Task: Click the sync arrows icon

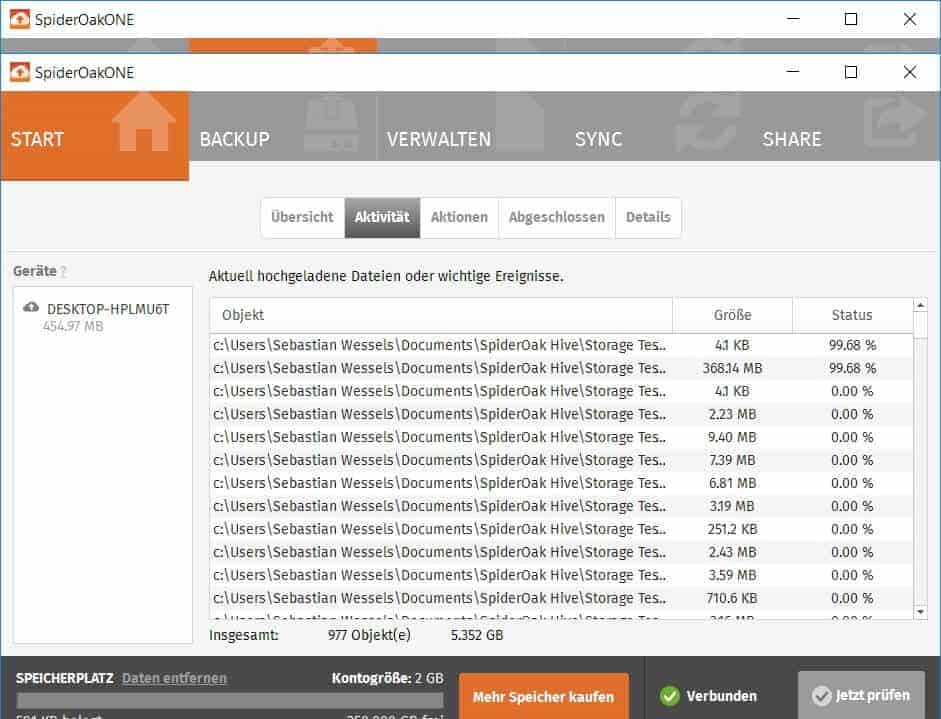Action: pyautogui.click(x=707, y=124)
